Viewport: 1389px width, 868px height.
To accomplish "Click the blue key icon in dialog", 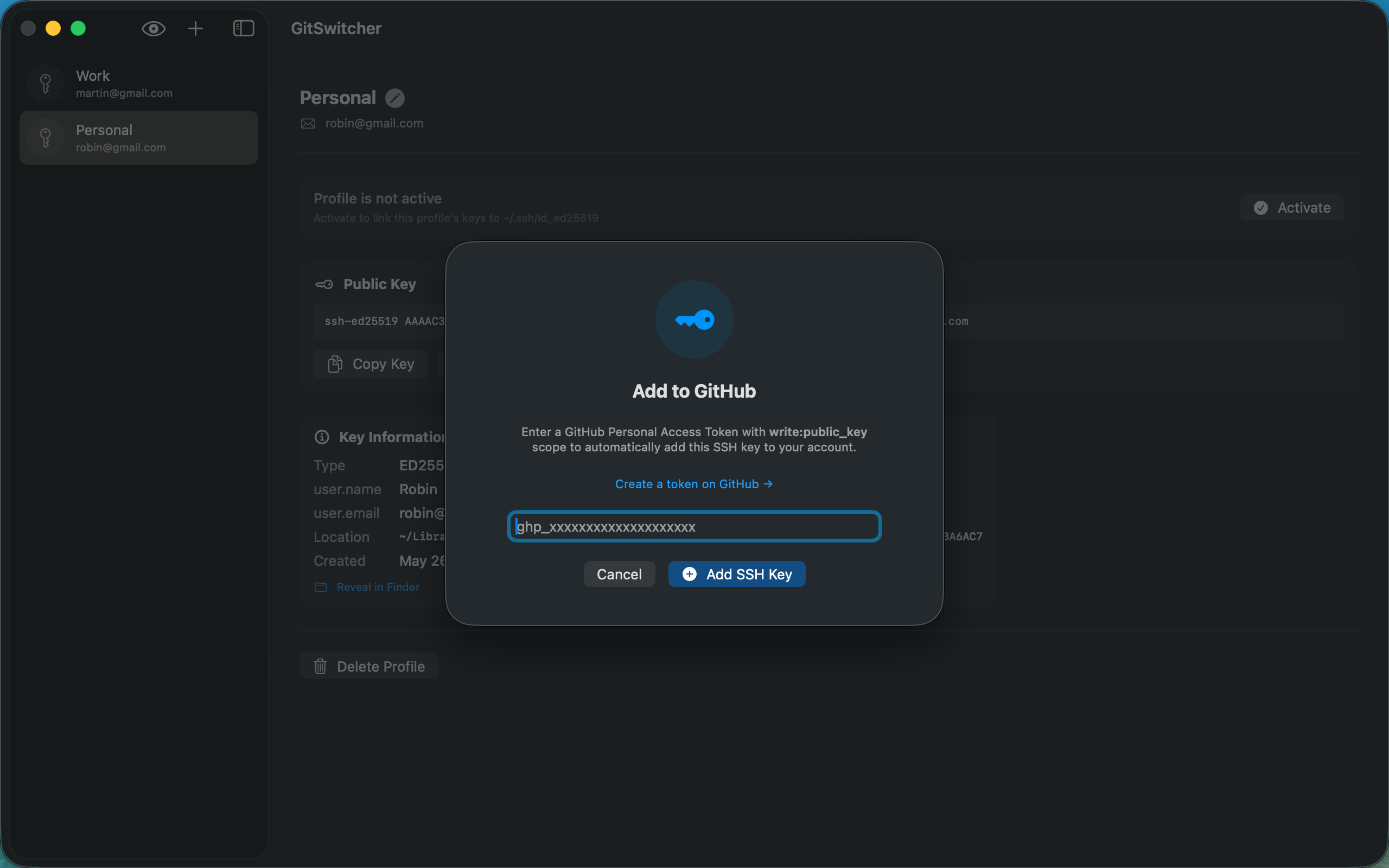I will (x=694, y=320).
